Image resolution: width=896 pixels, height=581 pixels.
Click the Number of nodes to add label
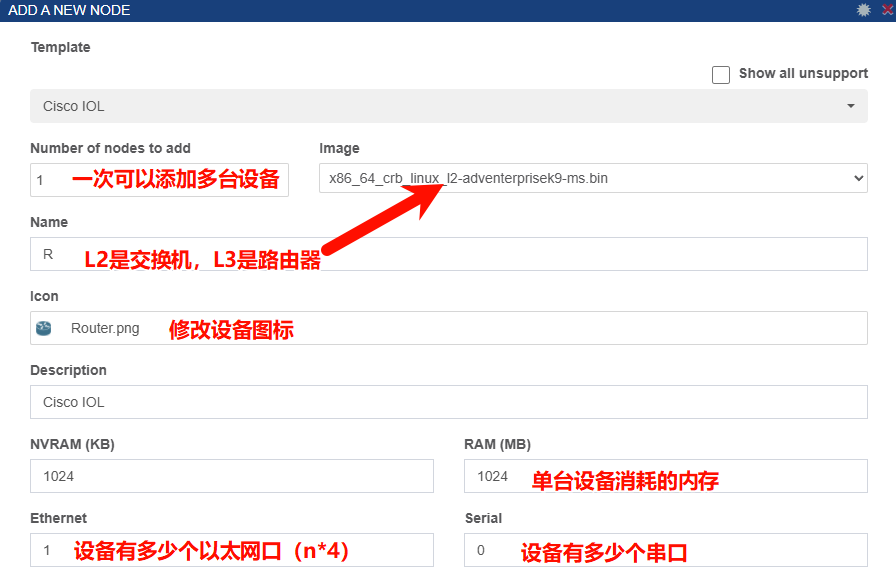pyautogui.click(x=110, y=148)
